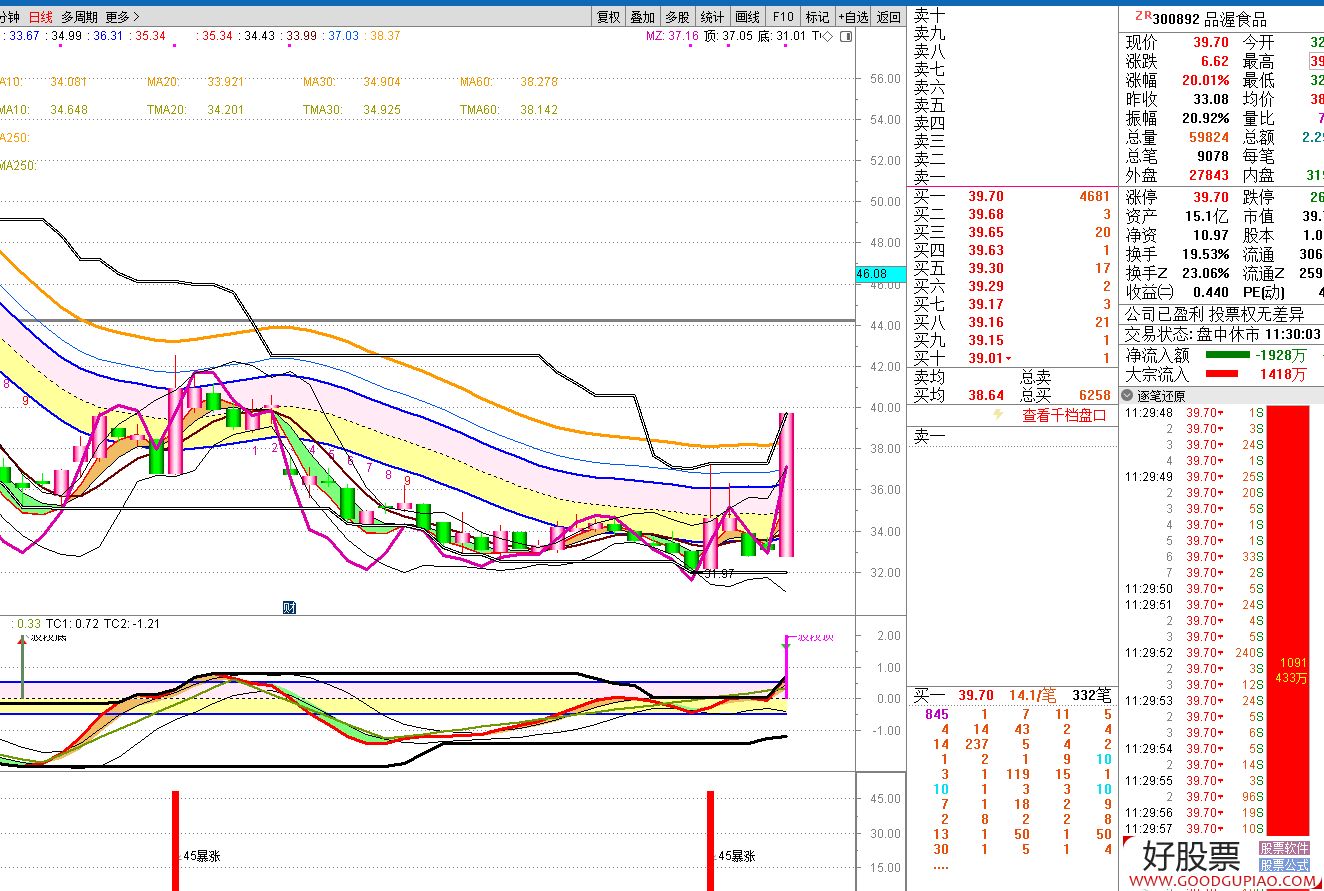
Task: Click the 交易状态 盘中休市 status line
Action: pyautogui.click(x=1221, y=335)
